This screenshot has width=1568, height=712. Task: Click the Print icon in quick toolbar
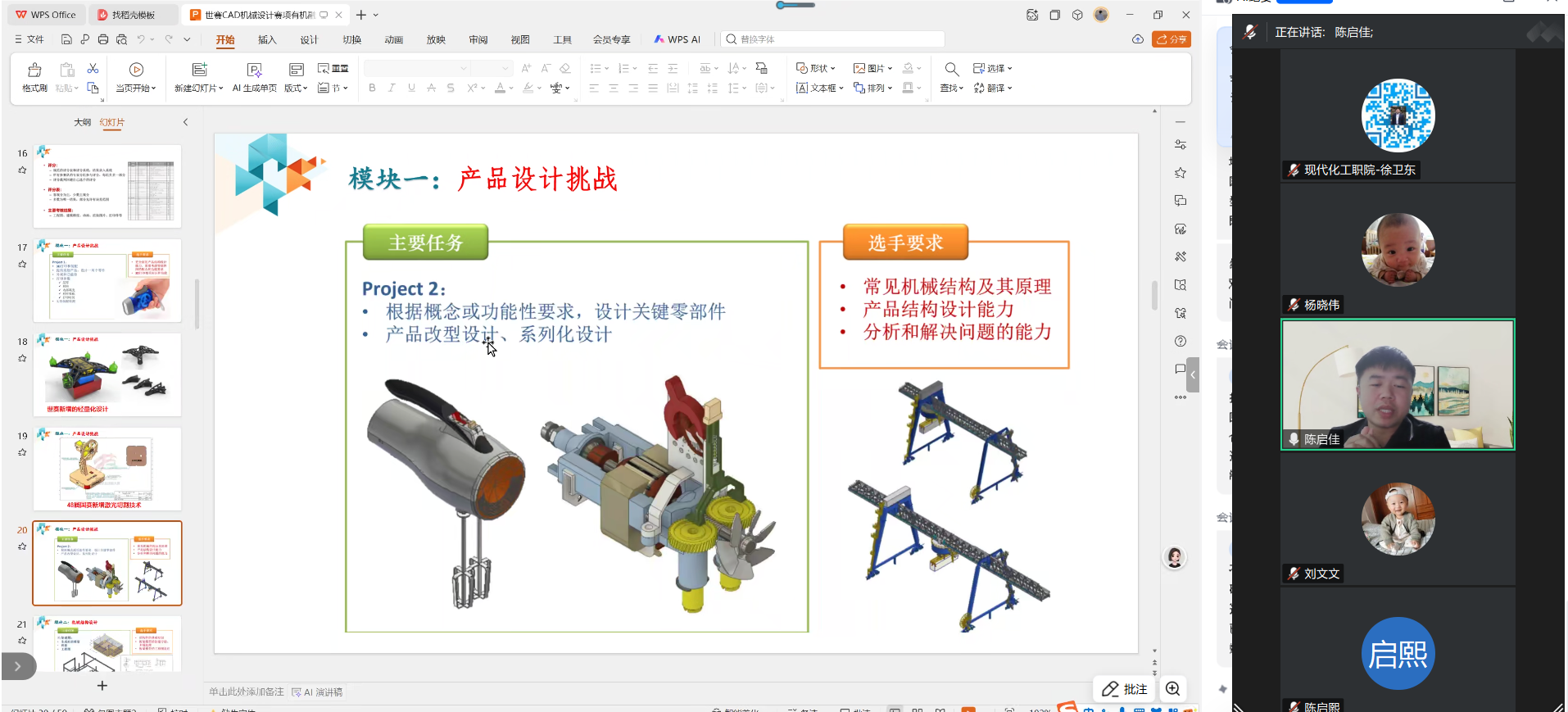[x=103, y=39]
